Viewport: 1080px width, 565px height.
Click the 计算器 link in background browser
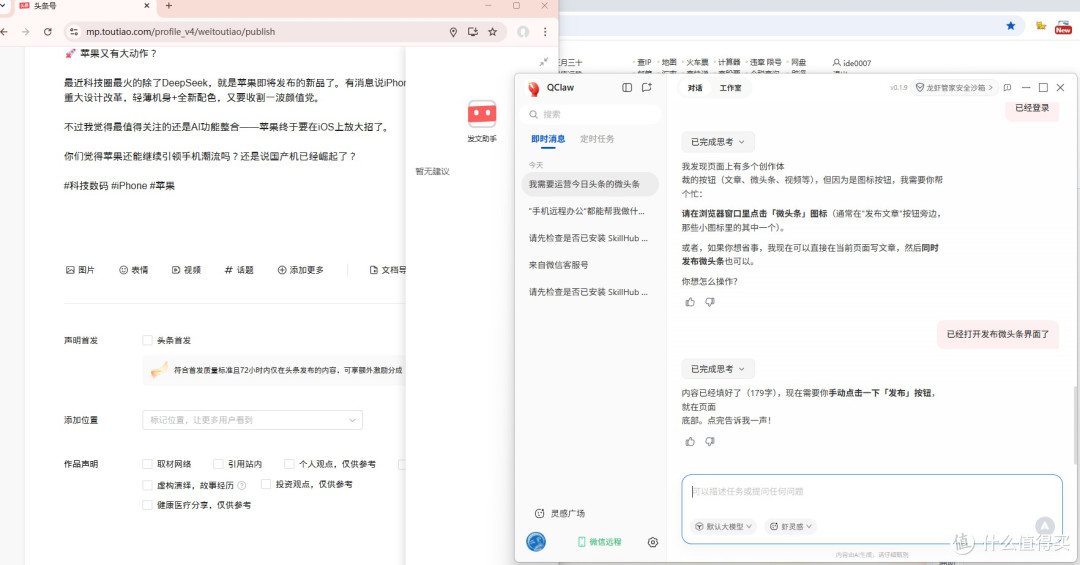coord(729,62)
